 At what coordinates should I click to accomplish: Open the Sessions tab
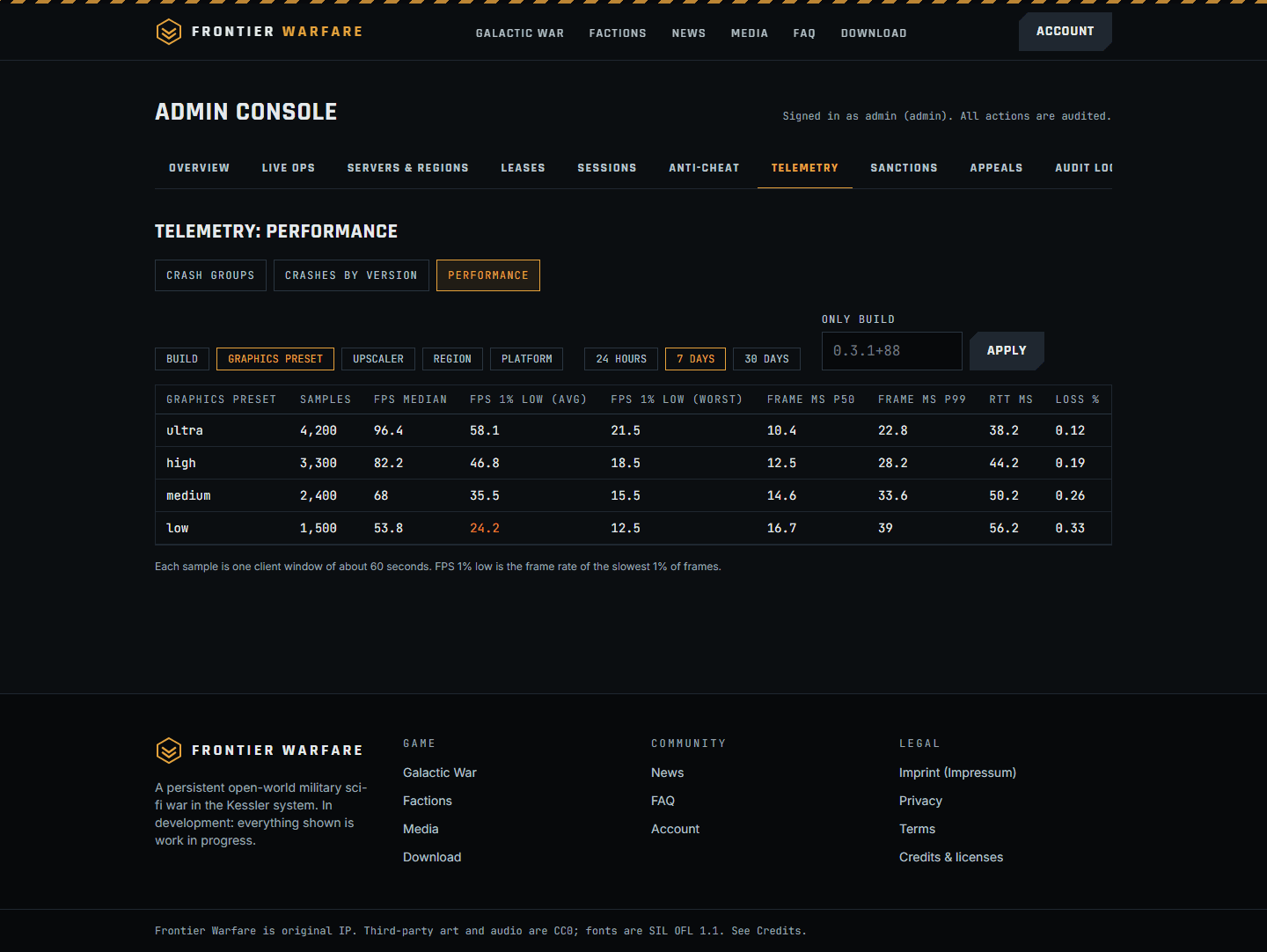coord(607,168)
